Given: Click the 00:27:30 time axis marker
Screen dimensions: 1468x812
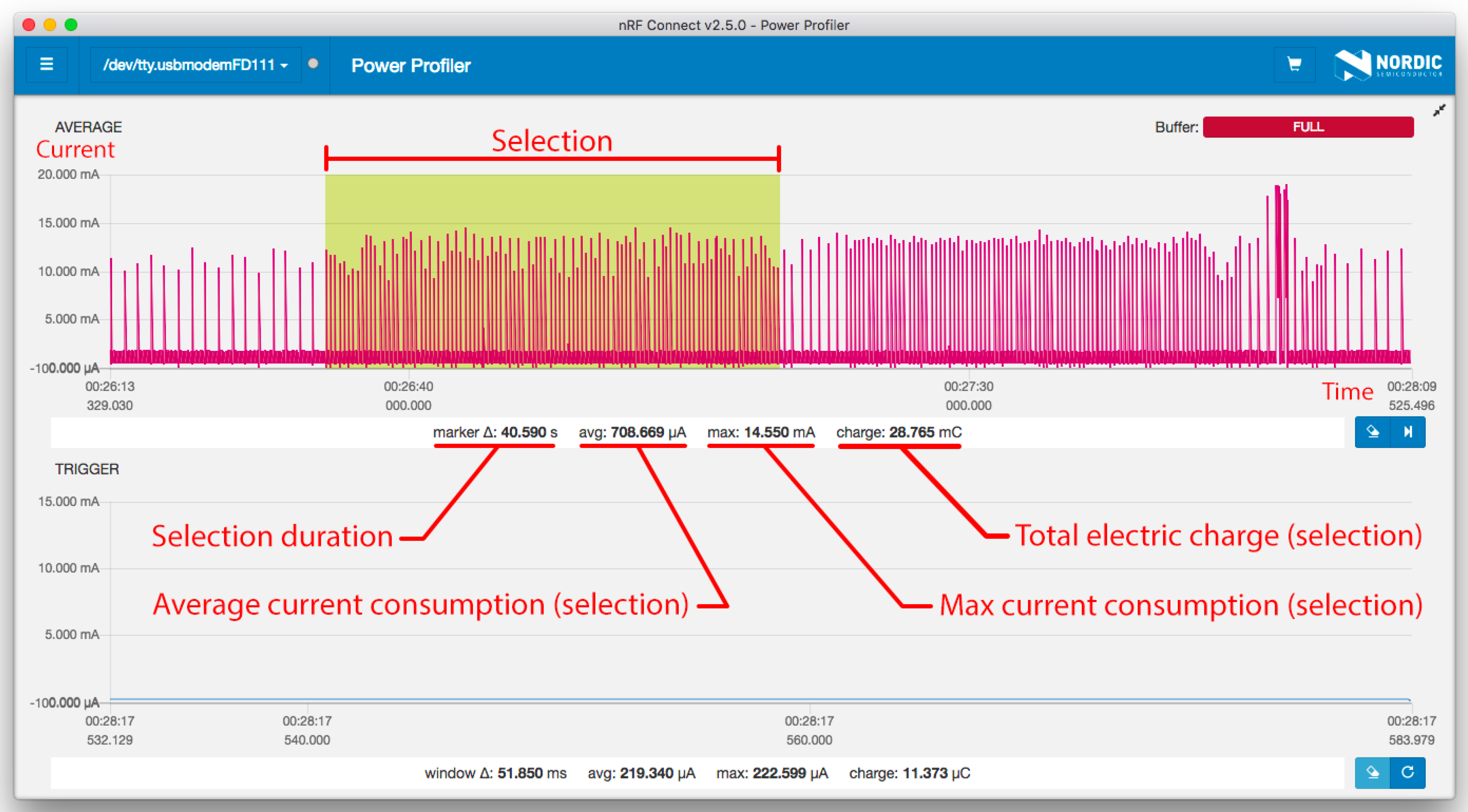Looking at the screenshot, I should (x=968, y=387).
